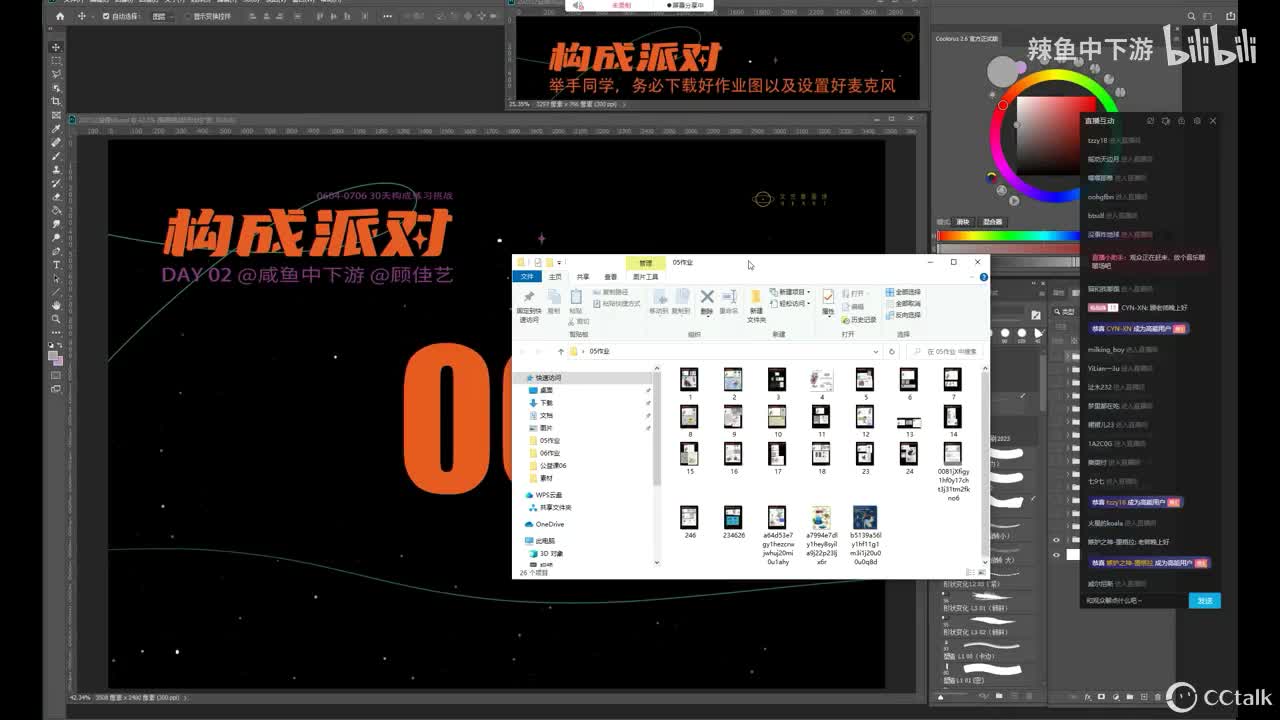Viewport: 1280px width, 720px height.
Task: Click the search box 在 05作业 中搜索
Action: tap(944, 352)
